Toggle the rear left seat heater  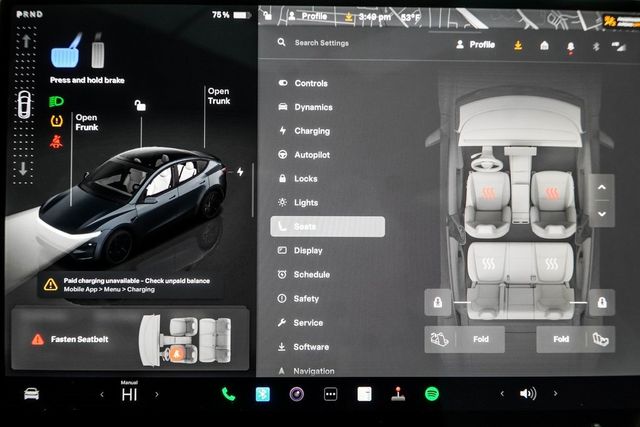click(488, 264)
